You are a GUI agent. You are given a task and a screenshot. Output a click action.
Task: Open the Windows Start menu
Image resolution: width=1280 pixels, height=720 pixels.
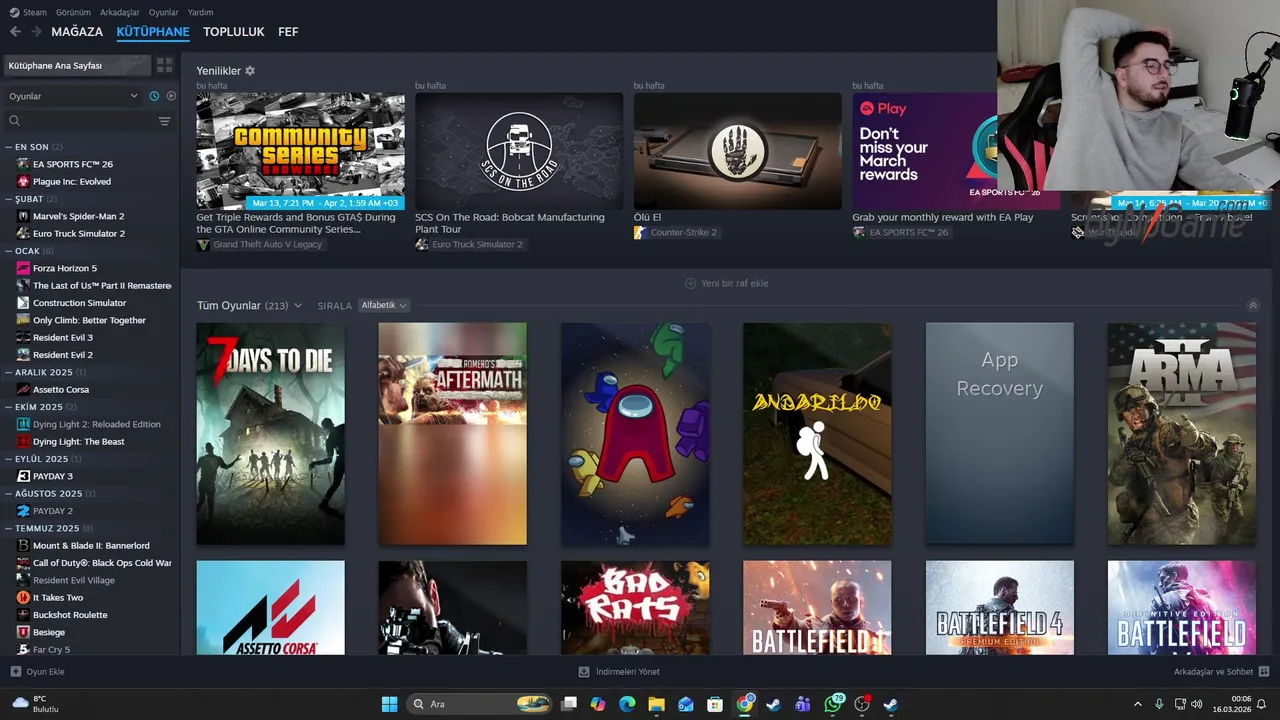coord(389,704)
